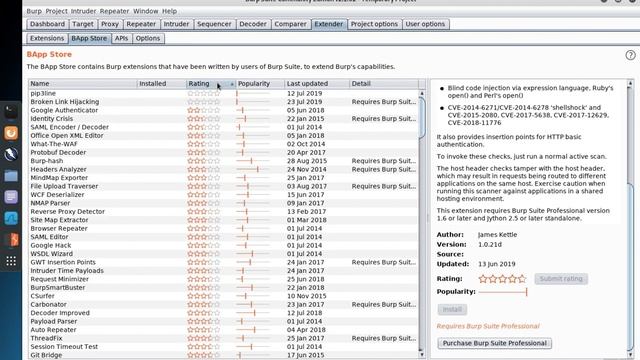Open the BApp Store help icon
Screen dimensions: 640x360
click(x=630, y=55)
